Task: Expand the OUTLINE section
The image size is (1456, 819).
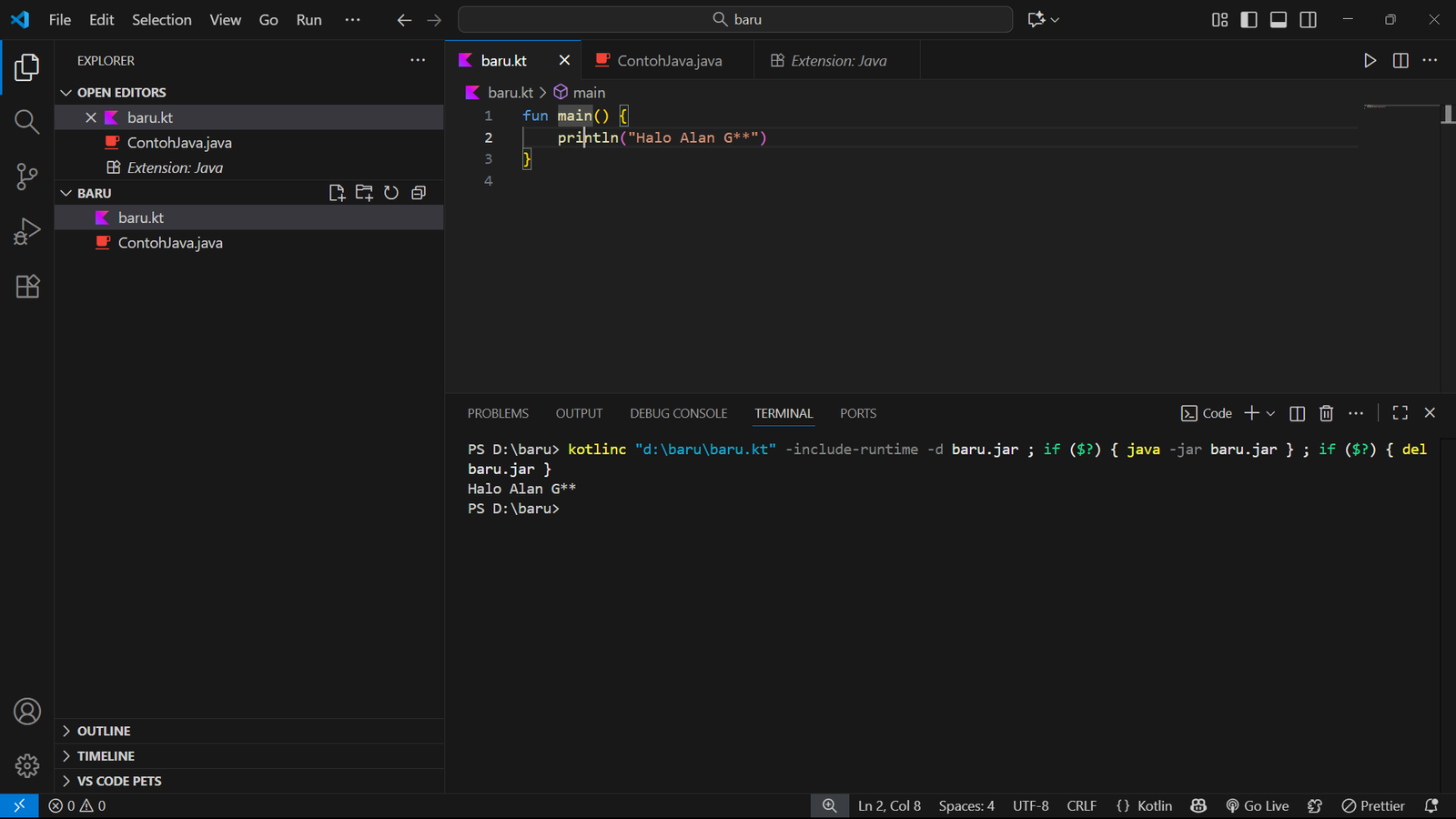Action: 104,731
